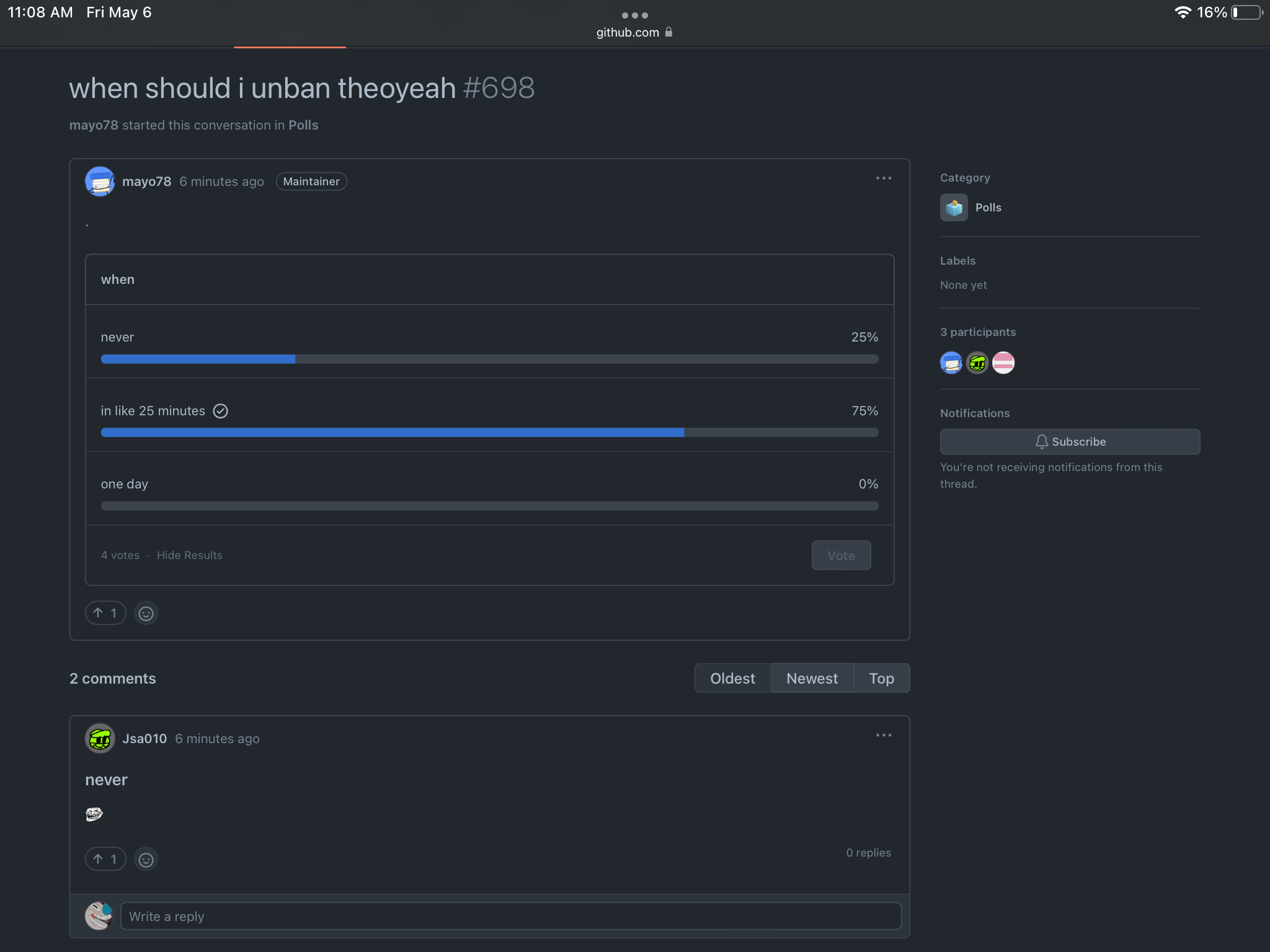Image resolution: width=1270 pixels, height=952 pixels.
Task: Select the in like 25 minutes option
Action: click(153, 411)
